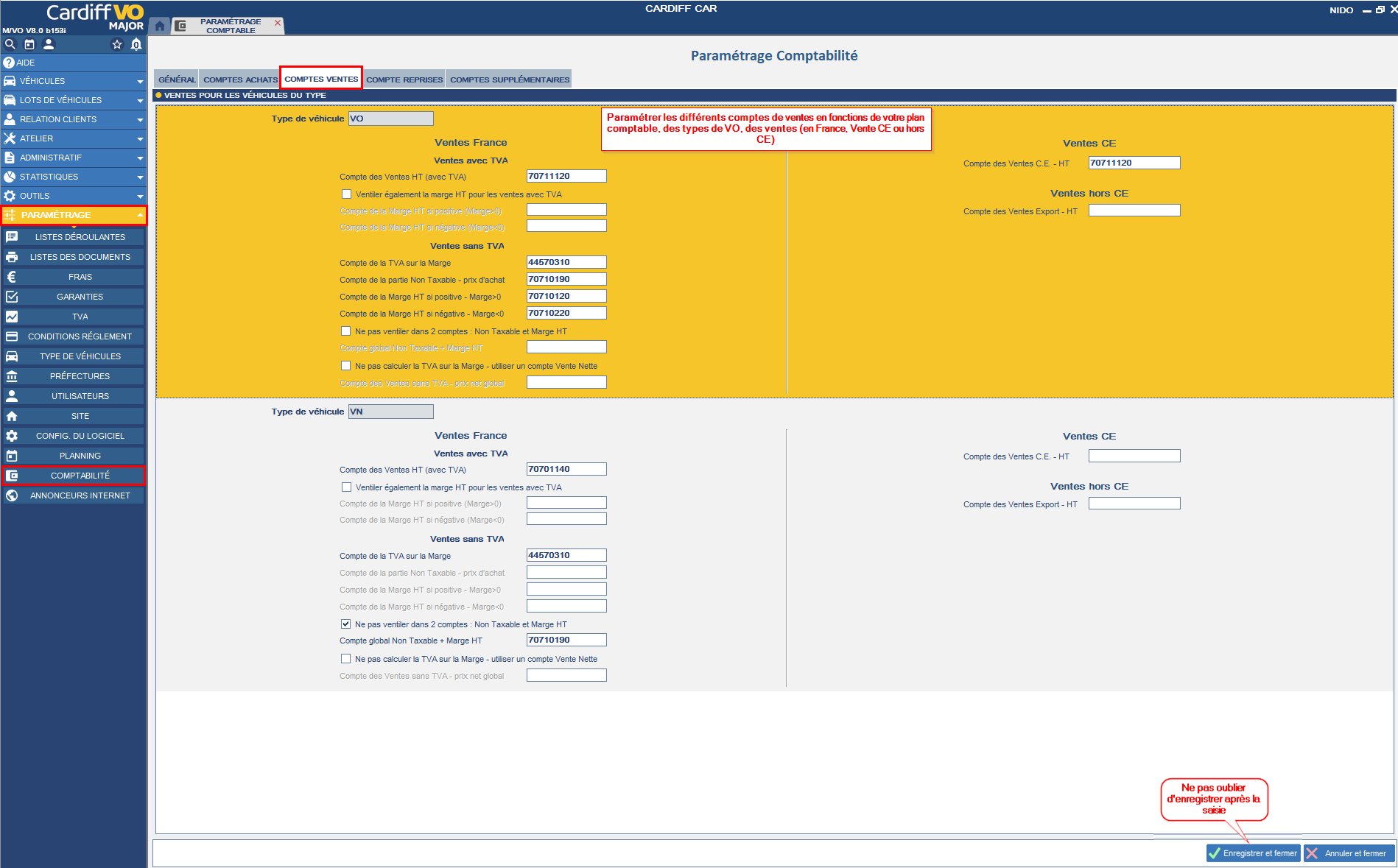
Task: Click the Garanties checkmark icon
Action: pyautogui.click(x=12, y=297)
